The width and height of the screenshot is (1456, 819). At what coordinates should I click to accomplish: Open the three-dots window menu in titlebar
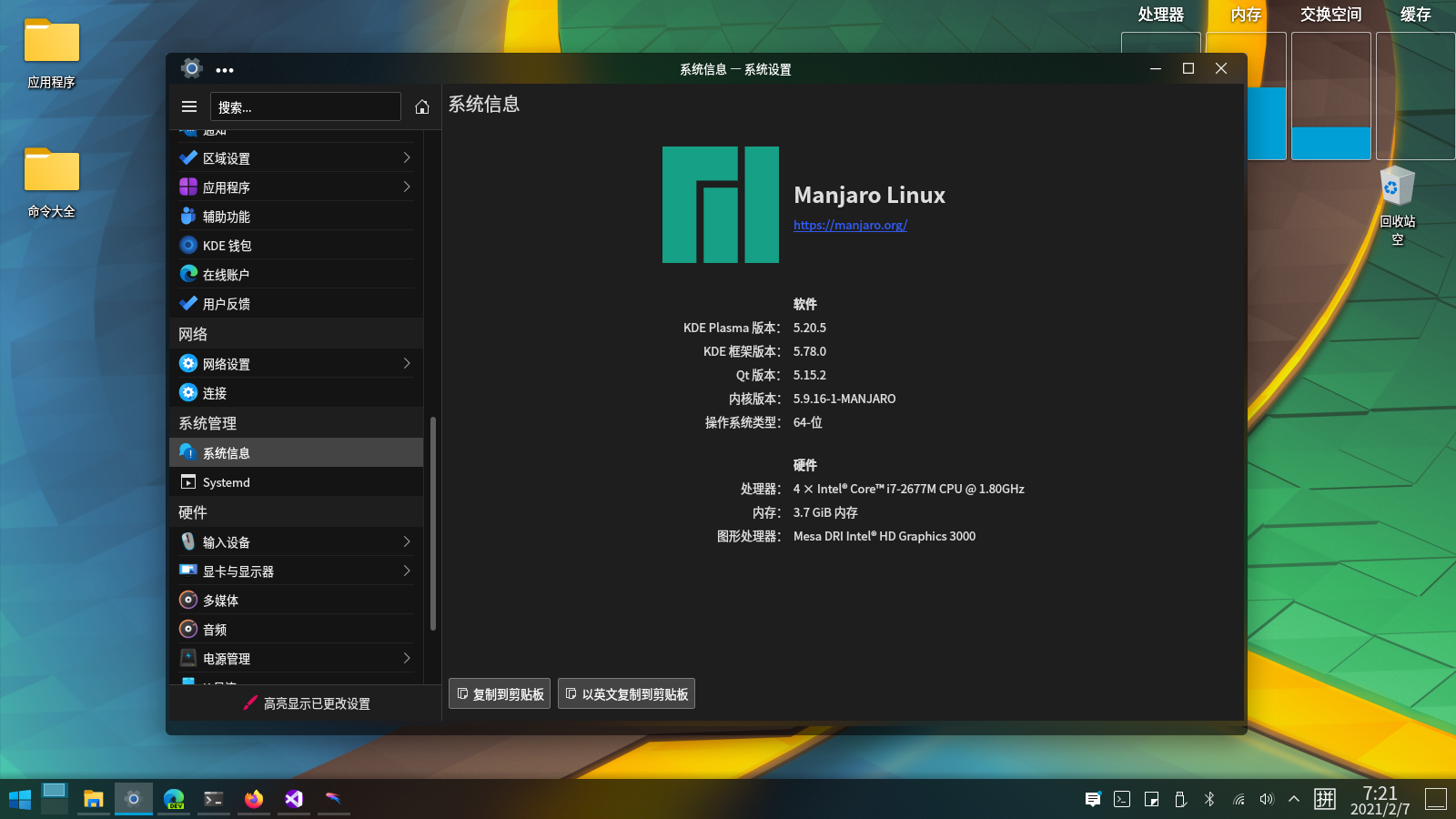pyautogui.click(x=225, y=70)
